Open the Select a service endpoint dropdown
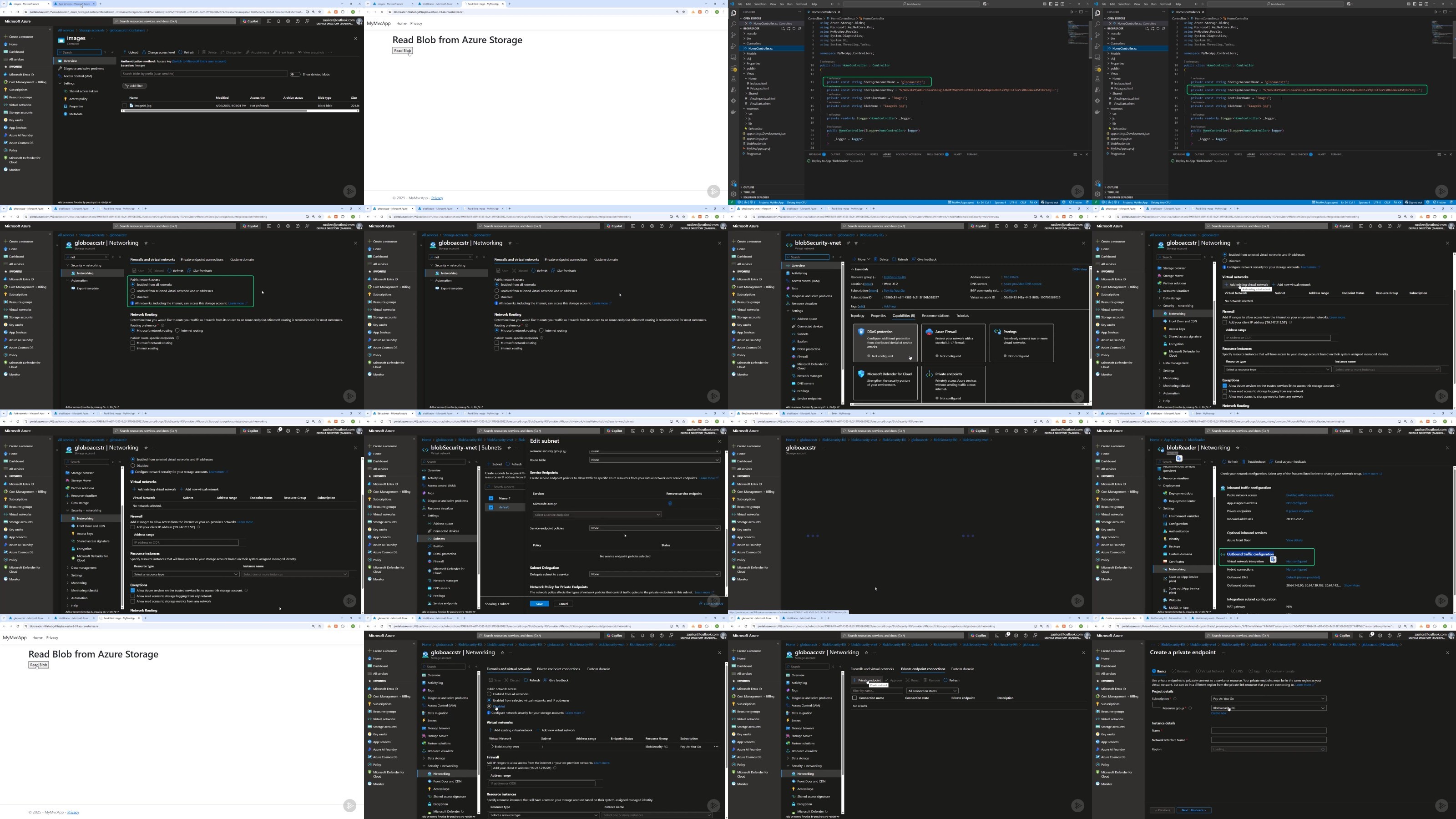The image size is (1456, 819). (x=597, y=515)
